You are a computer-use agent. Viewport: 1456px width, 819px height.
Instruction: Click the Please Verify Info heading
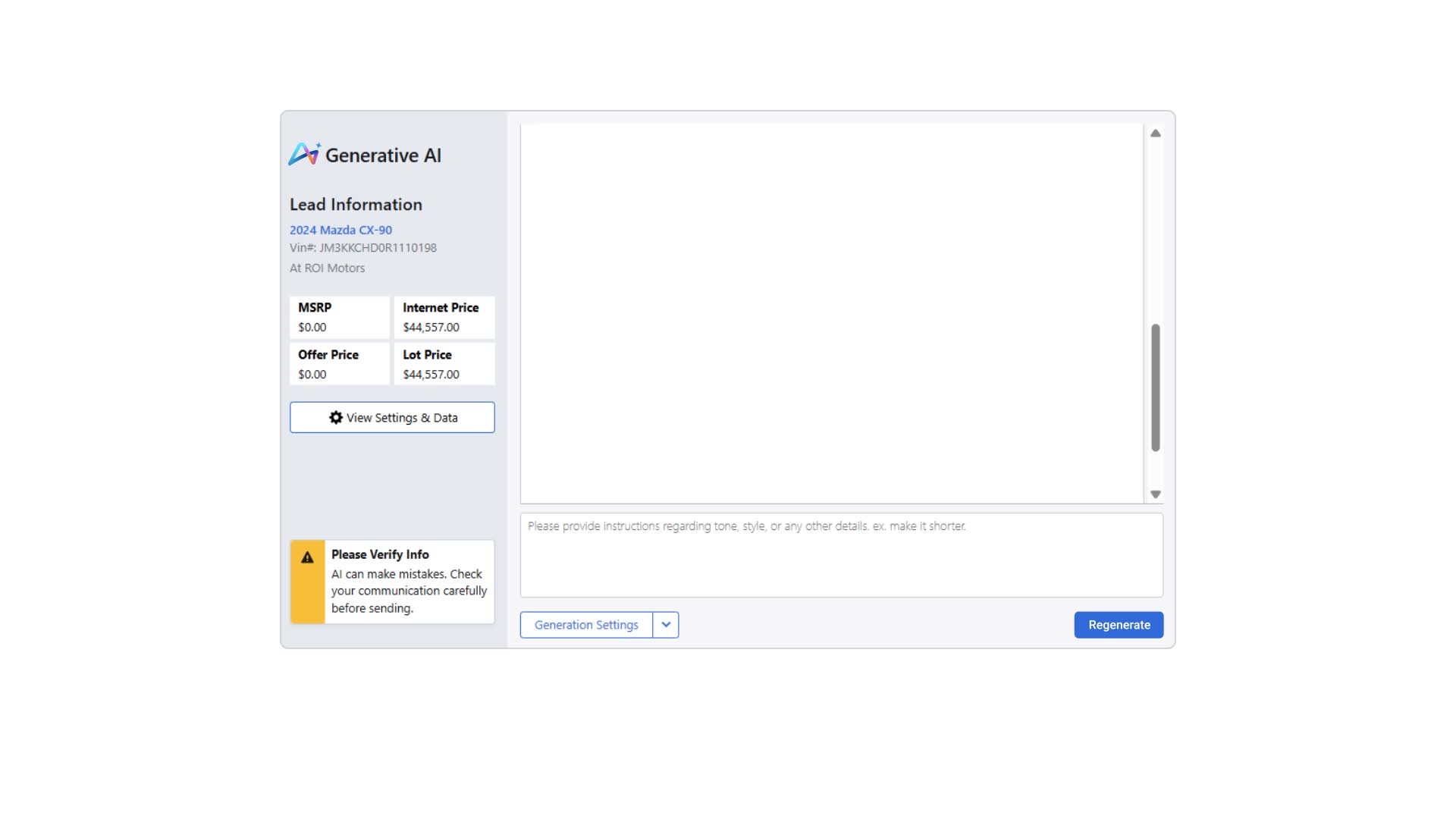pos(380,554)
